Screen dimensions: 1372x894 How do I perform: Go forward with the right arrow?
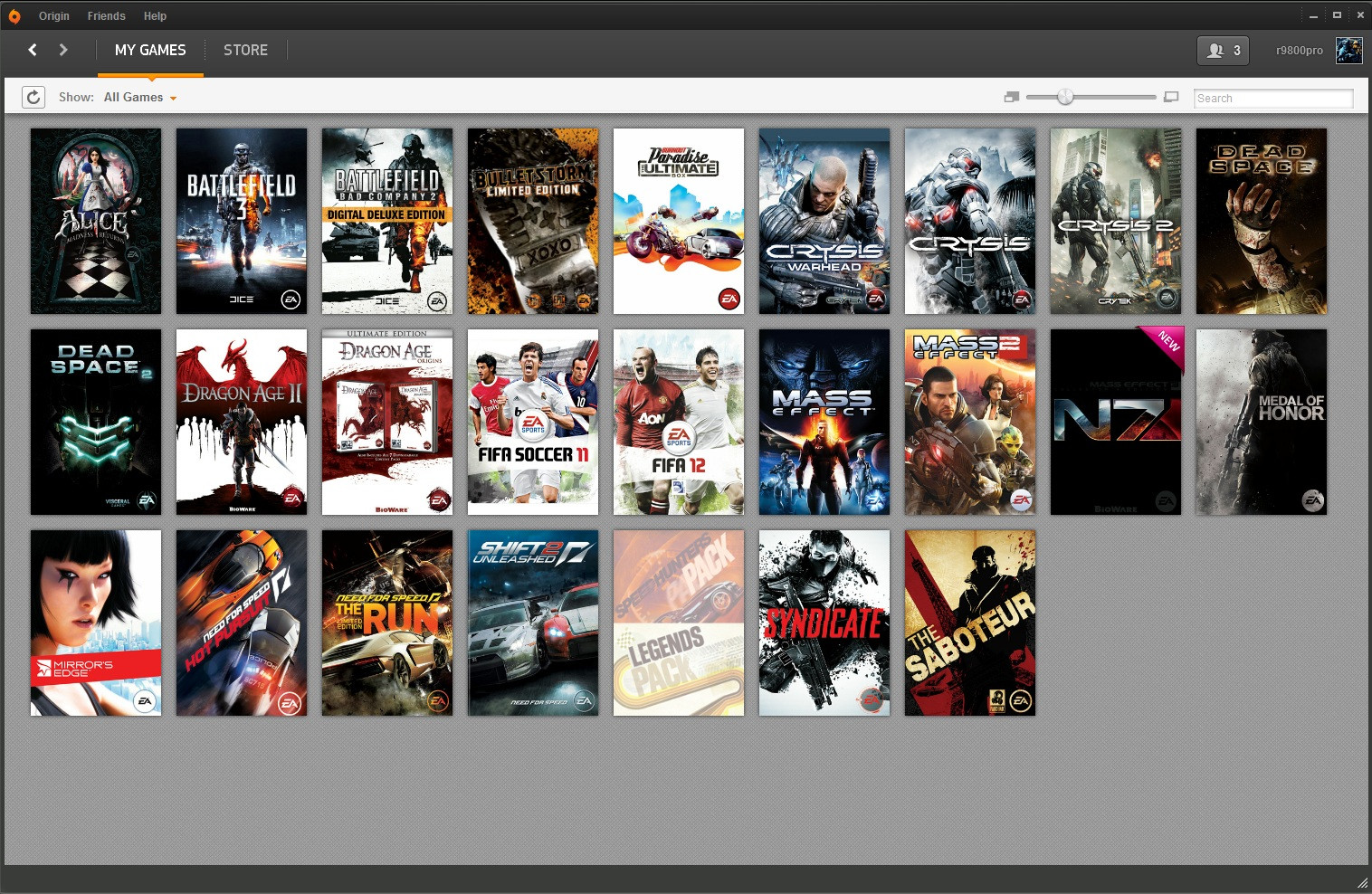(x=63, y=50)
